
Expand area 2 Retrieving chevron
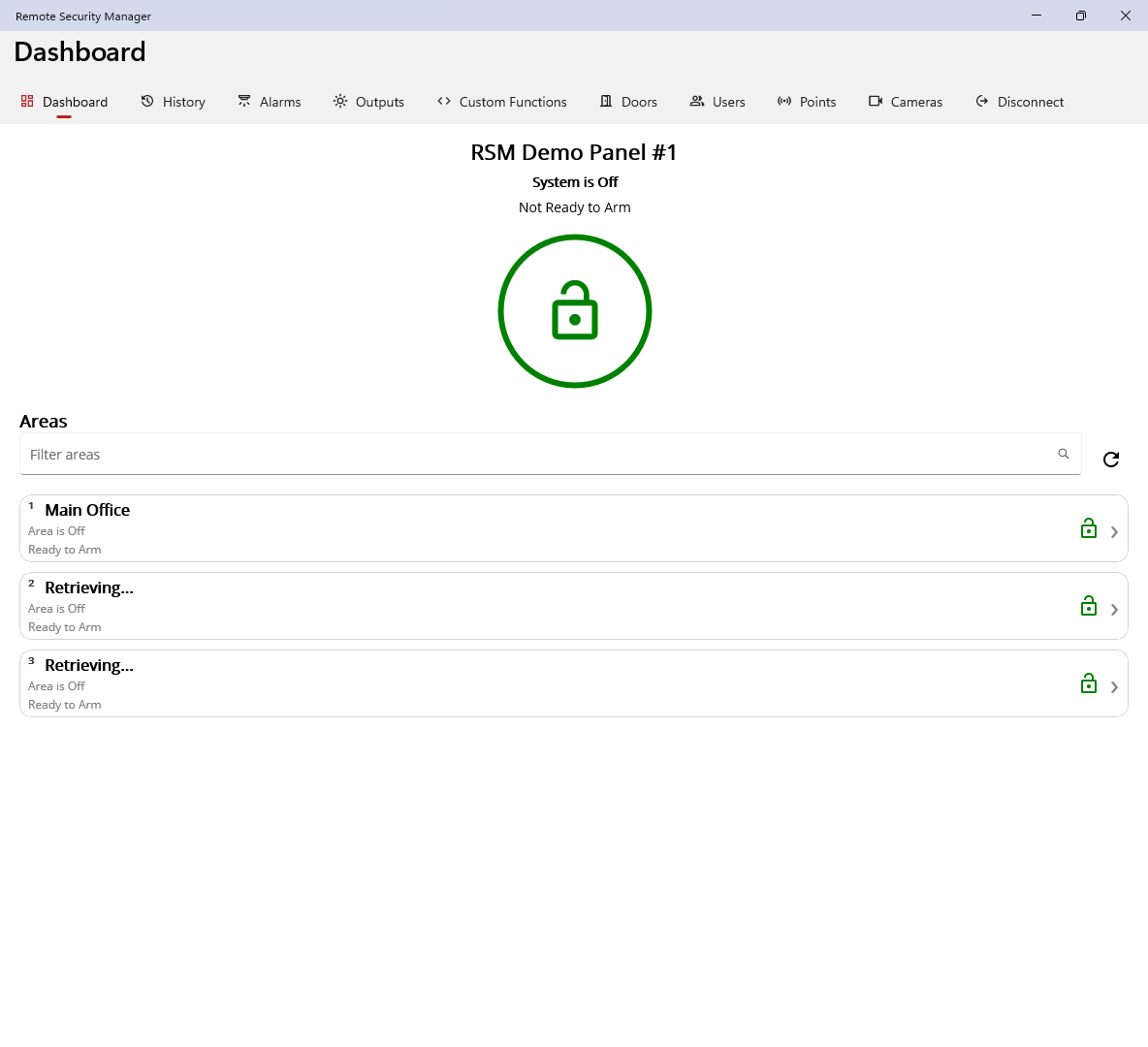[1114, 610]
